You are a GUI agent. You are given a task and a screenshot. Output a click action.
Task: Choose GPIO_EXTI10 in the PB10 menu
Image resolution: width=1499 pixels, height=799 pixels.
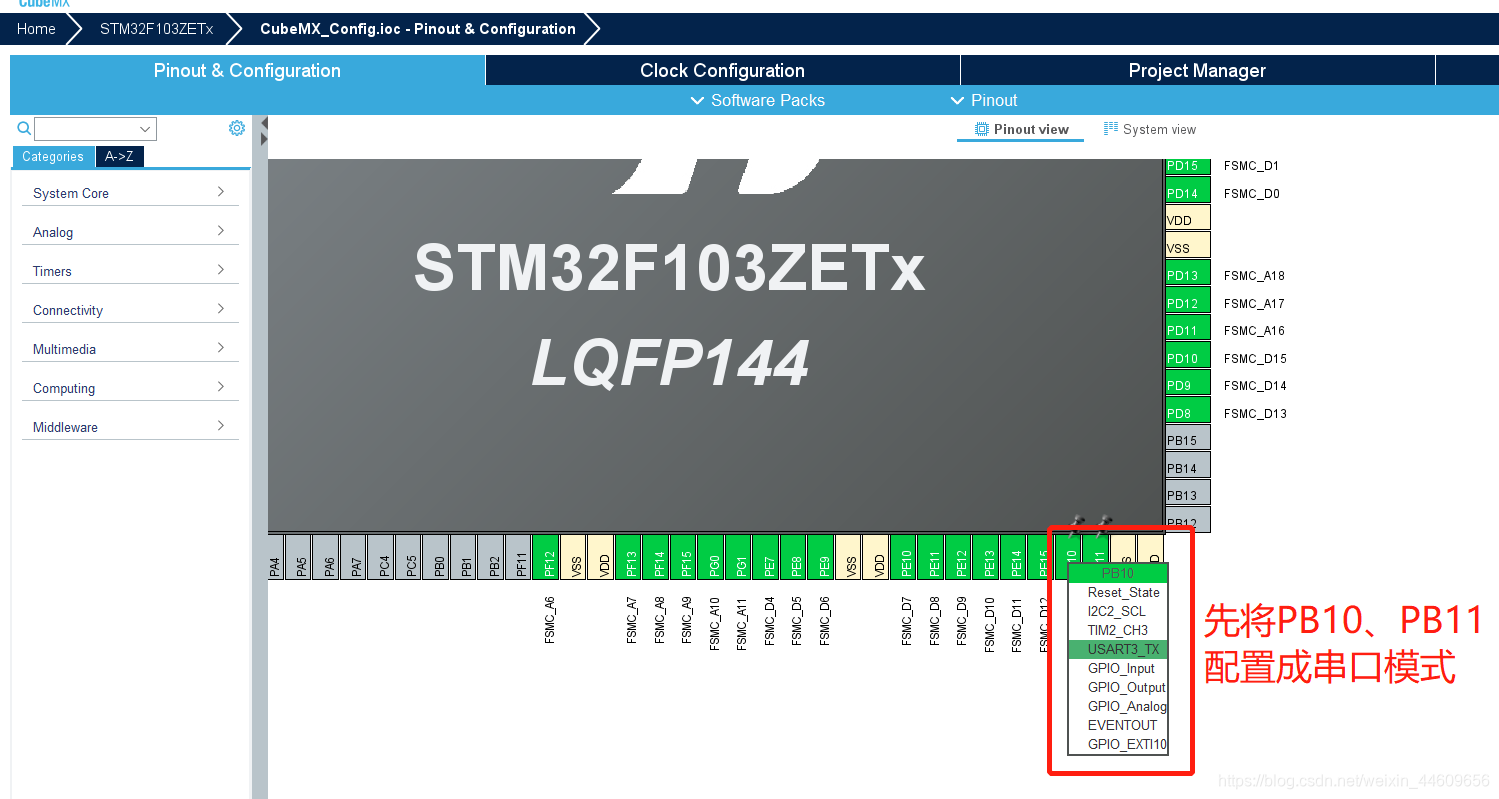click(1118, 744)
